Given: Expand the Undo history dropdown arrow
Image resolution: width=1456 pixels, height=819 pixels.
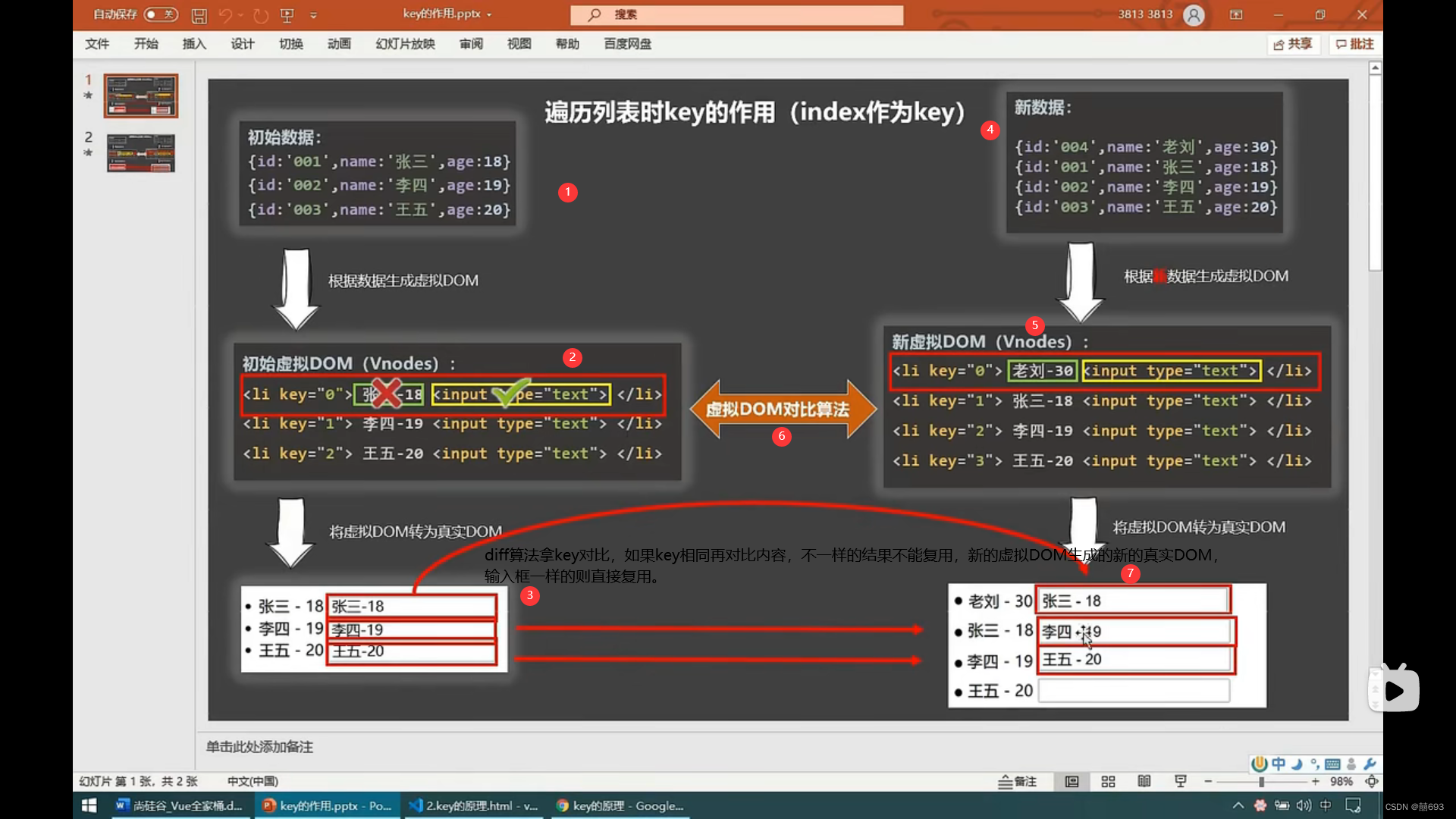Looking at the screenshot, I should (241, 15).
